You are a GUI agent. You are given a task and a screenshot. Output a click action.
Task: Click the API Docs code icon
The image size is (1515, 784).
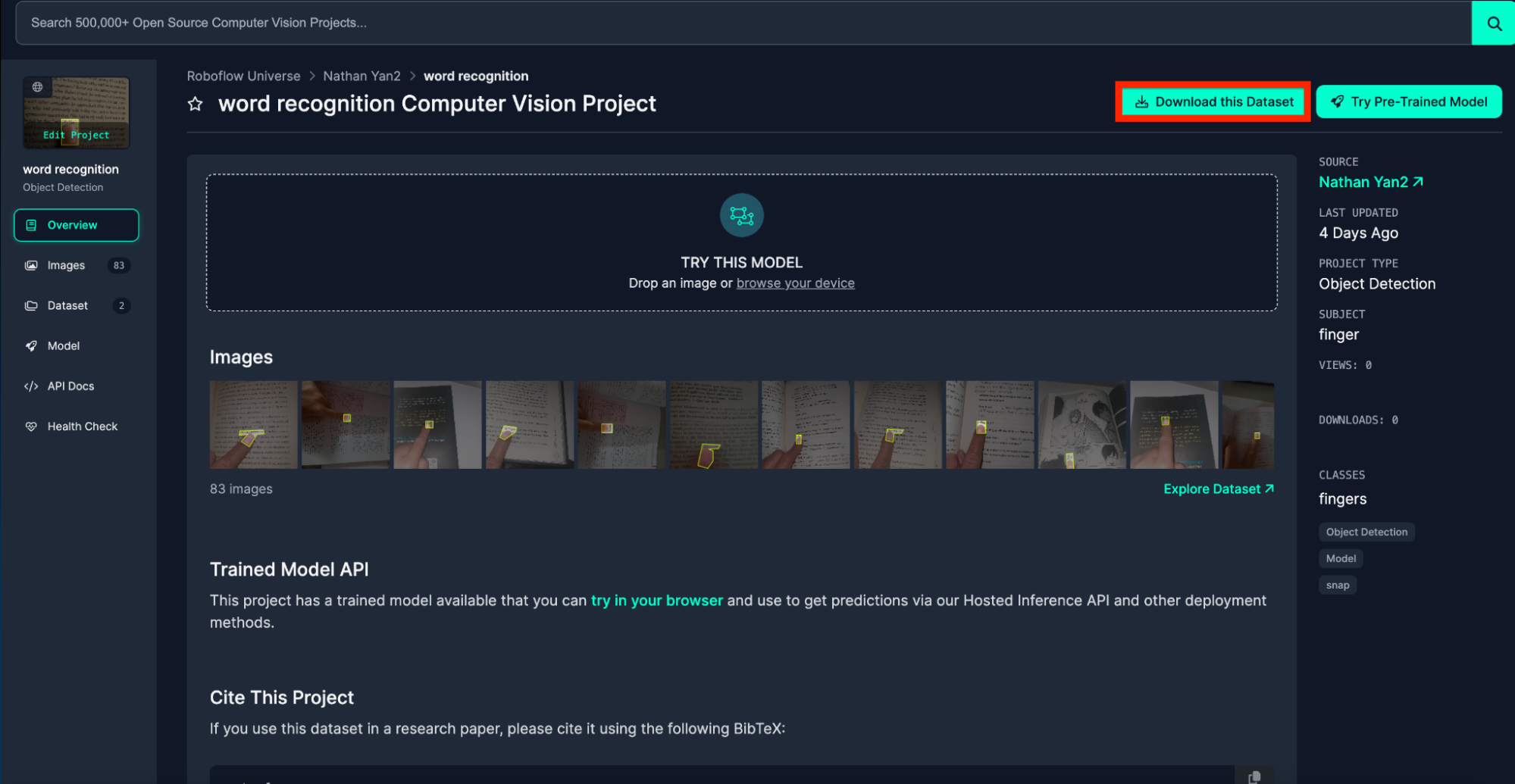pyautogui.click(x=31, y=386)
